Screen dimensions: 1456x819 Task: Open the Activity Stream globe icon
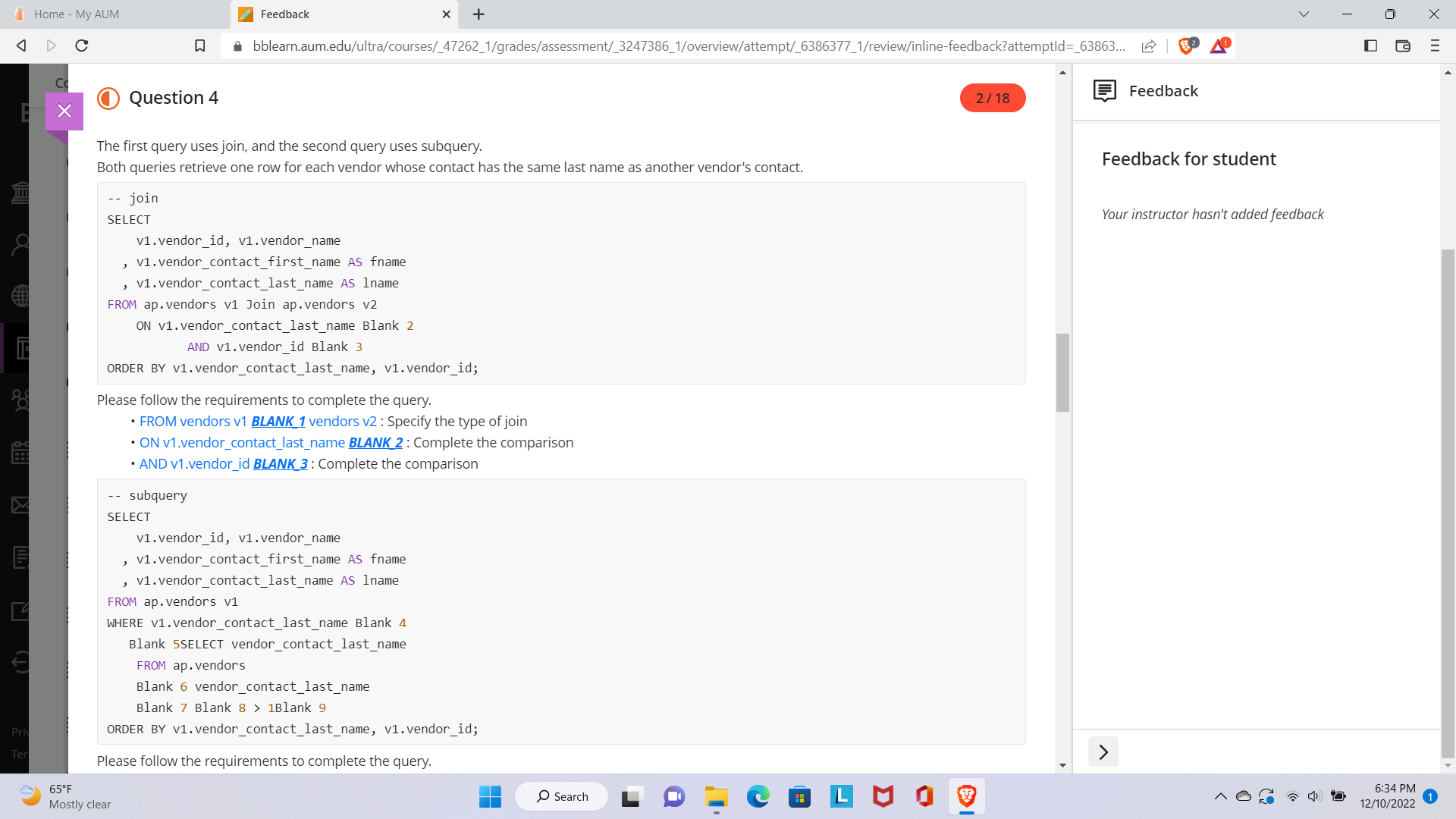(21, 296)
